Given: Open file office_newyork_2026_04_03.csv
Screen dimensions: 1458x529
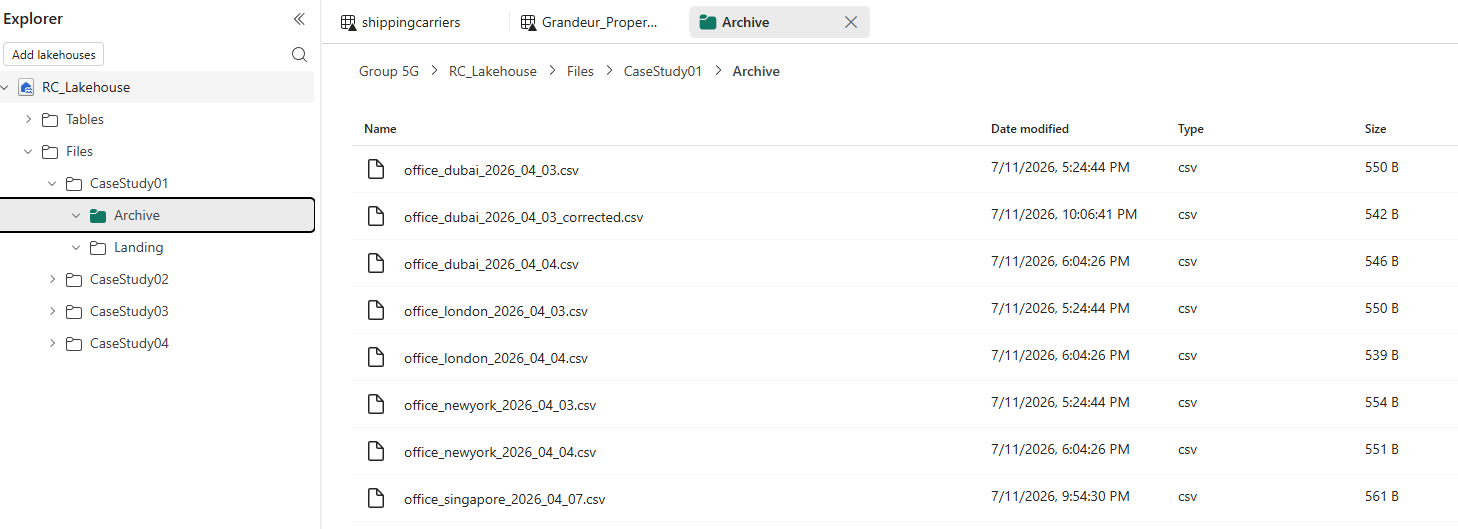Looking at the screenshot, I should tap(500, 405).
